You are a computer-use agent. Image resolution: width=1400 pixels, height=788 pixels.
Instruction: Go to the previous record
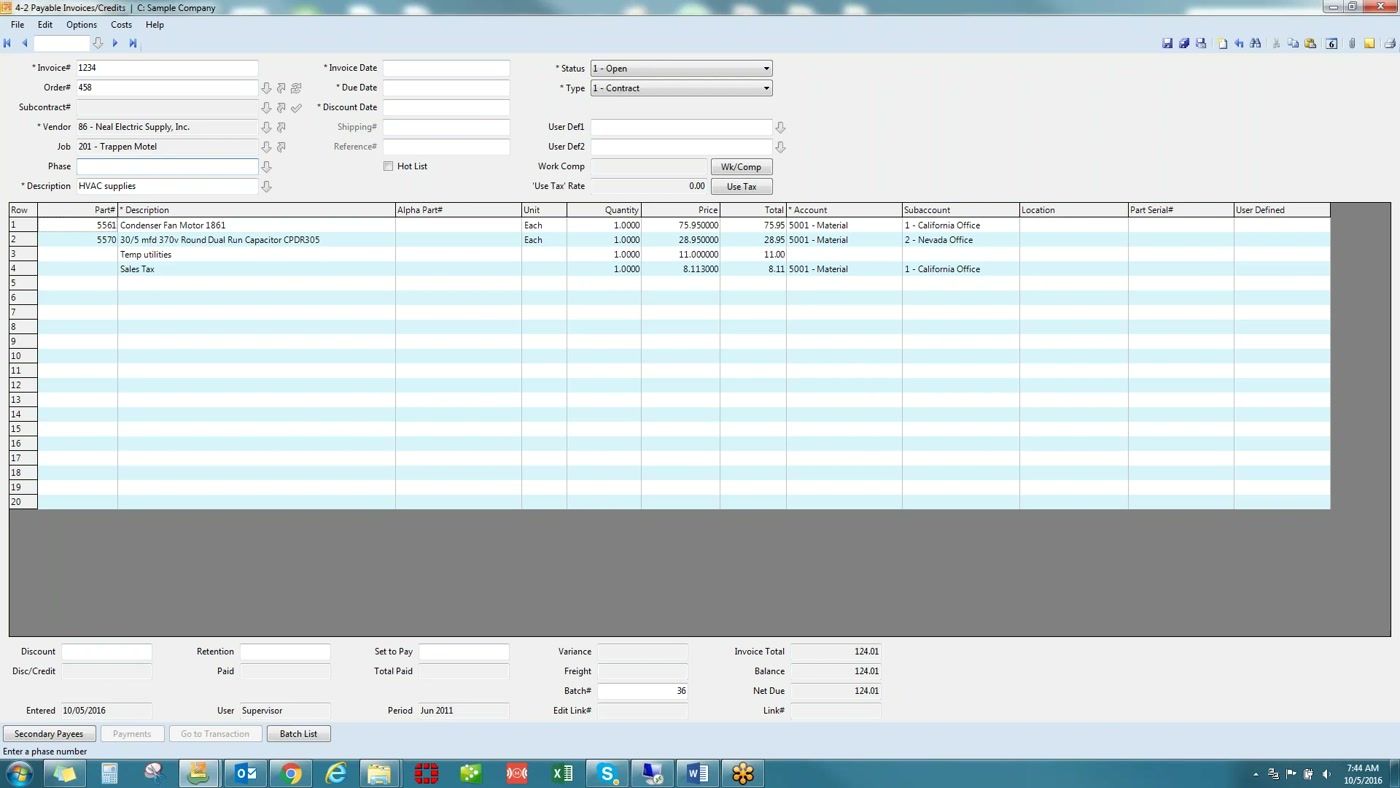pyautogui.click(x=25, y=43)
